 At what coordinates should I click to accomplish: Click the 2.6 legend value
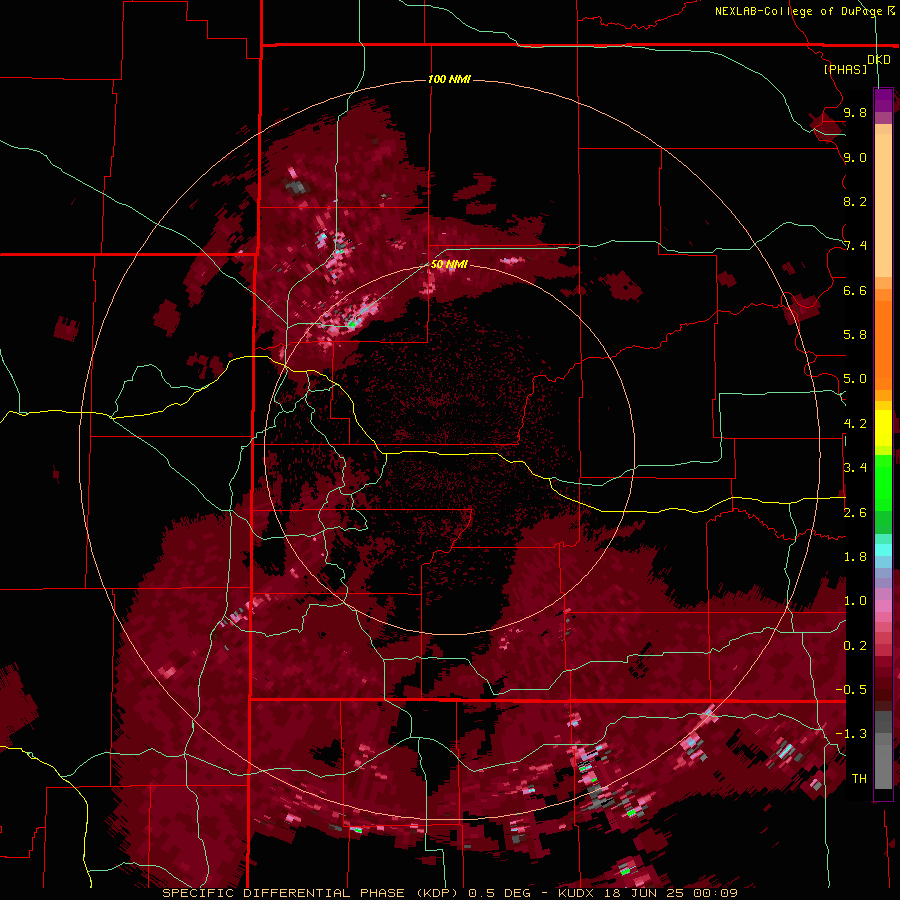855,513
